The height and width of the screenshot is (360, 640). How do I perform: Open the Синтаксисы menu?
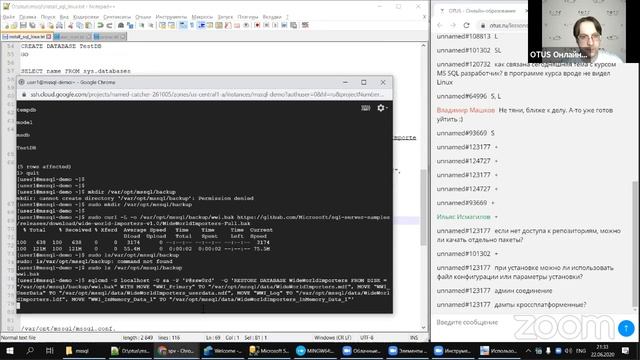[x=117, y=17]
